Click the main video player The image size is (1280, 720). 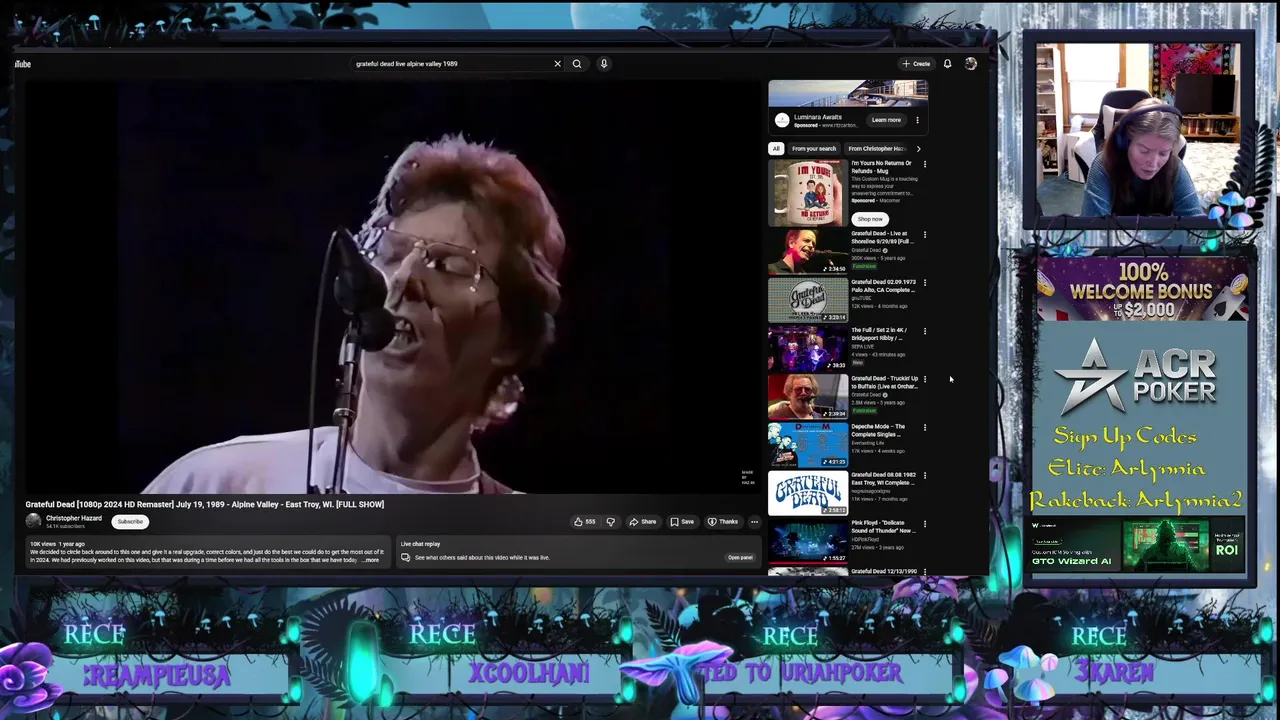tap(392, 286)
